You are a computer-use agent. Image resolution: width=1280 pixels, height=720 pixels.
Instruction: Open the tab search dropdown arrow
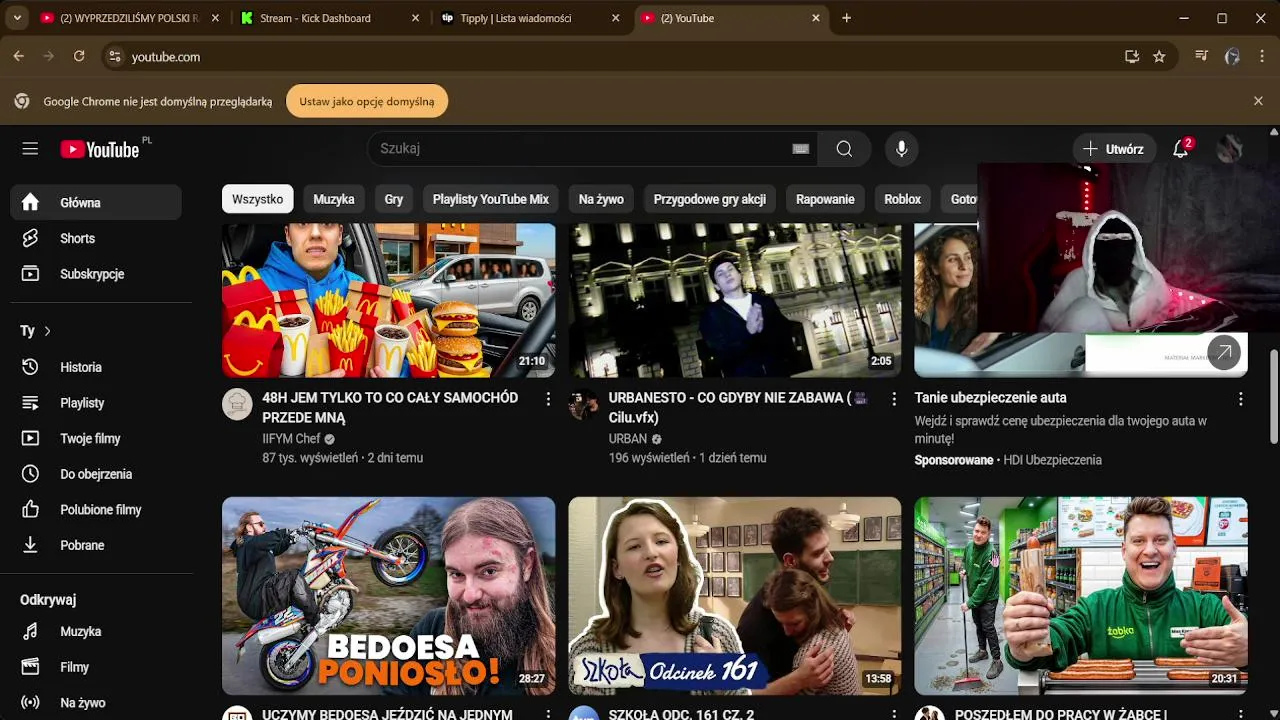coord(16,18)
